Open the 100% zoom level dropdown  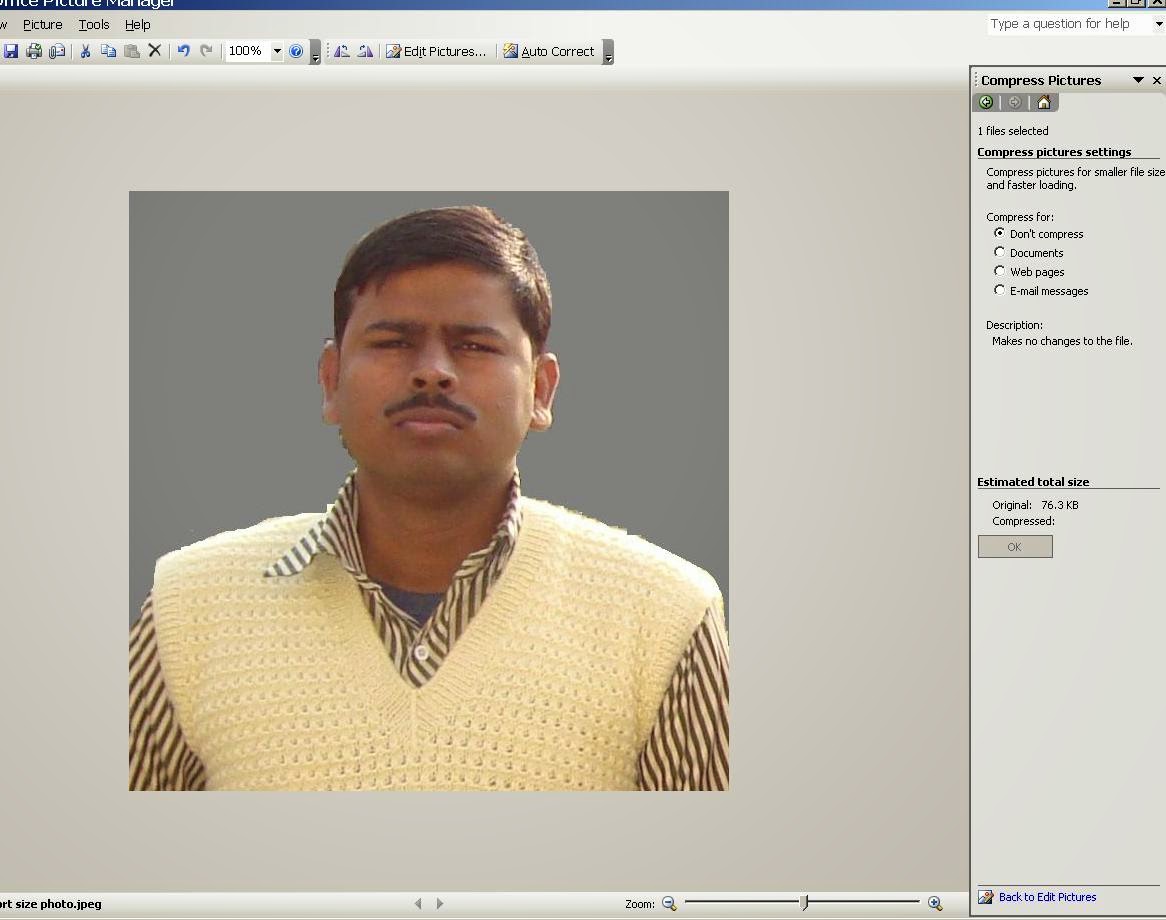pos(277,51)
